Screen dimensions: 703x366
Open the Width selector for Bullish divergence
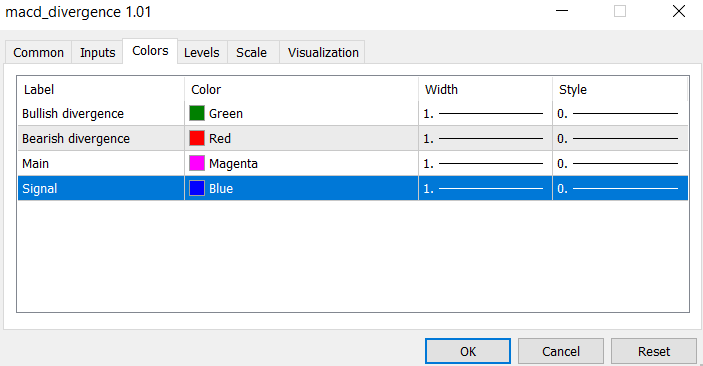point(485,113)
